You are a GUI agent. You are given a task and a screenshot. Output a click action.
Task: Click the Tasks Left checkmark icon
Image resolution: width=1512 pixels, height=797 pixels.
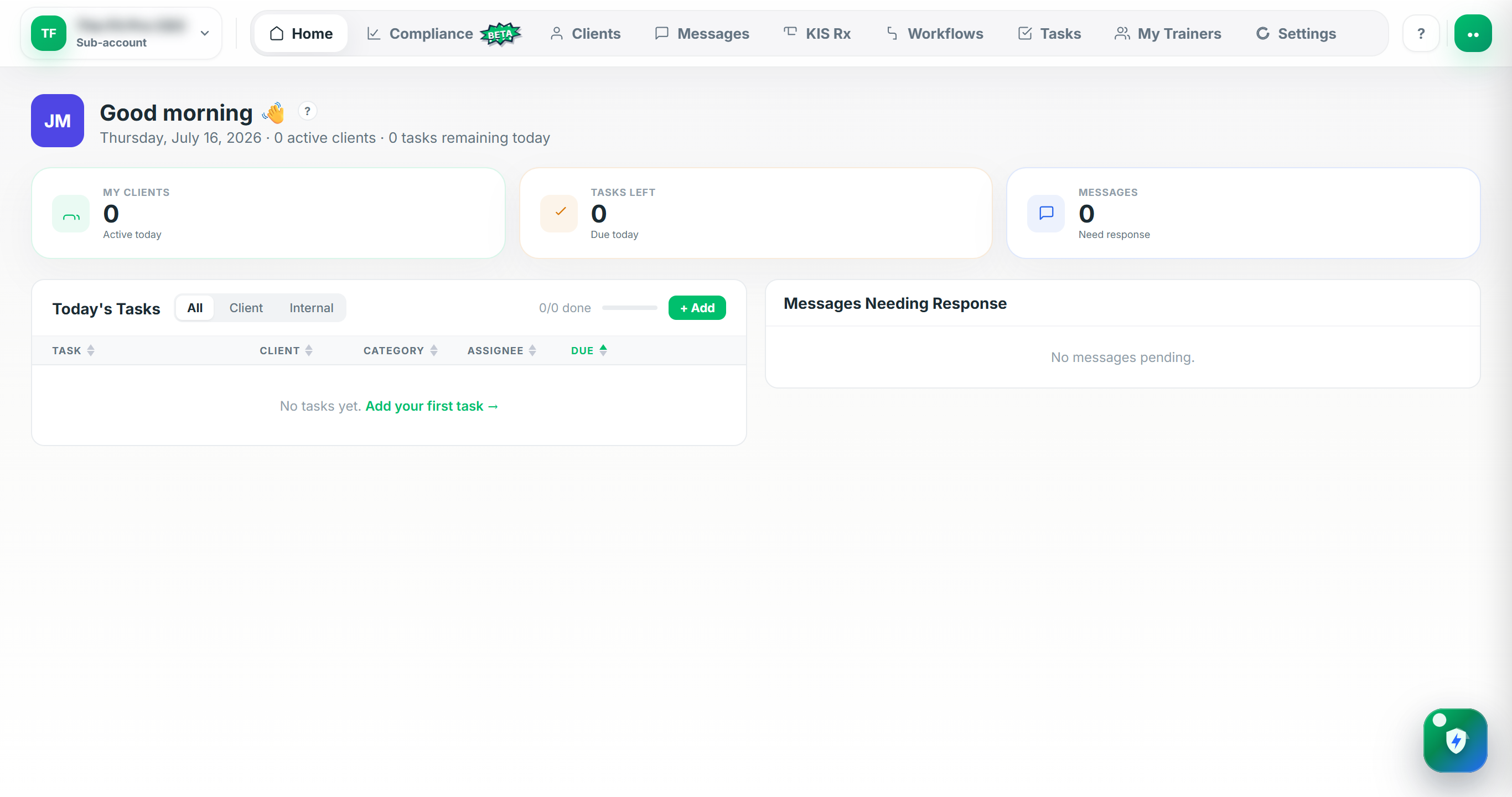coord(559,214)
